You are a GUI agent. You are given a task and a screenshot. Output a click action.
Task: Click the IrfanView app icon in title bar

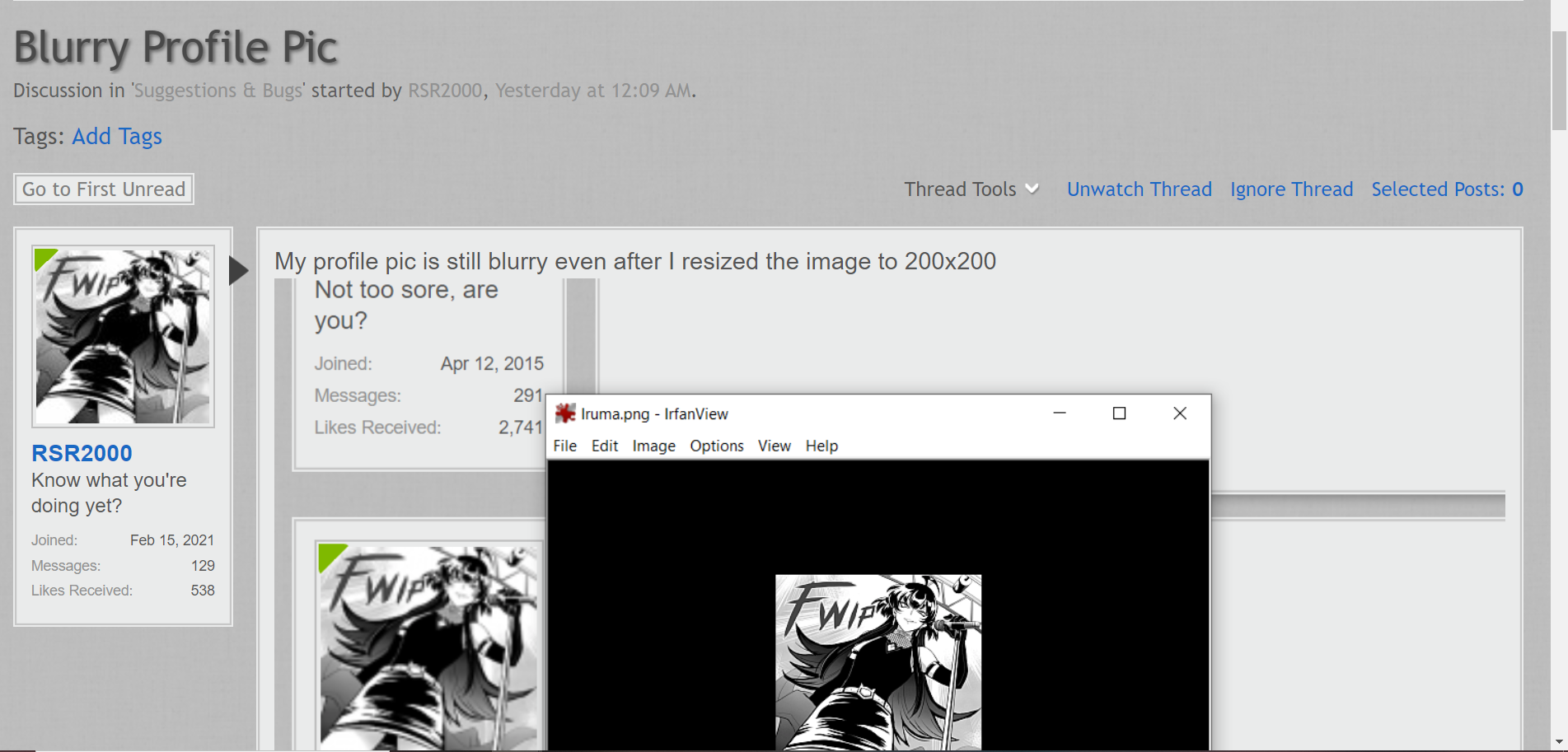point(565,413)
